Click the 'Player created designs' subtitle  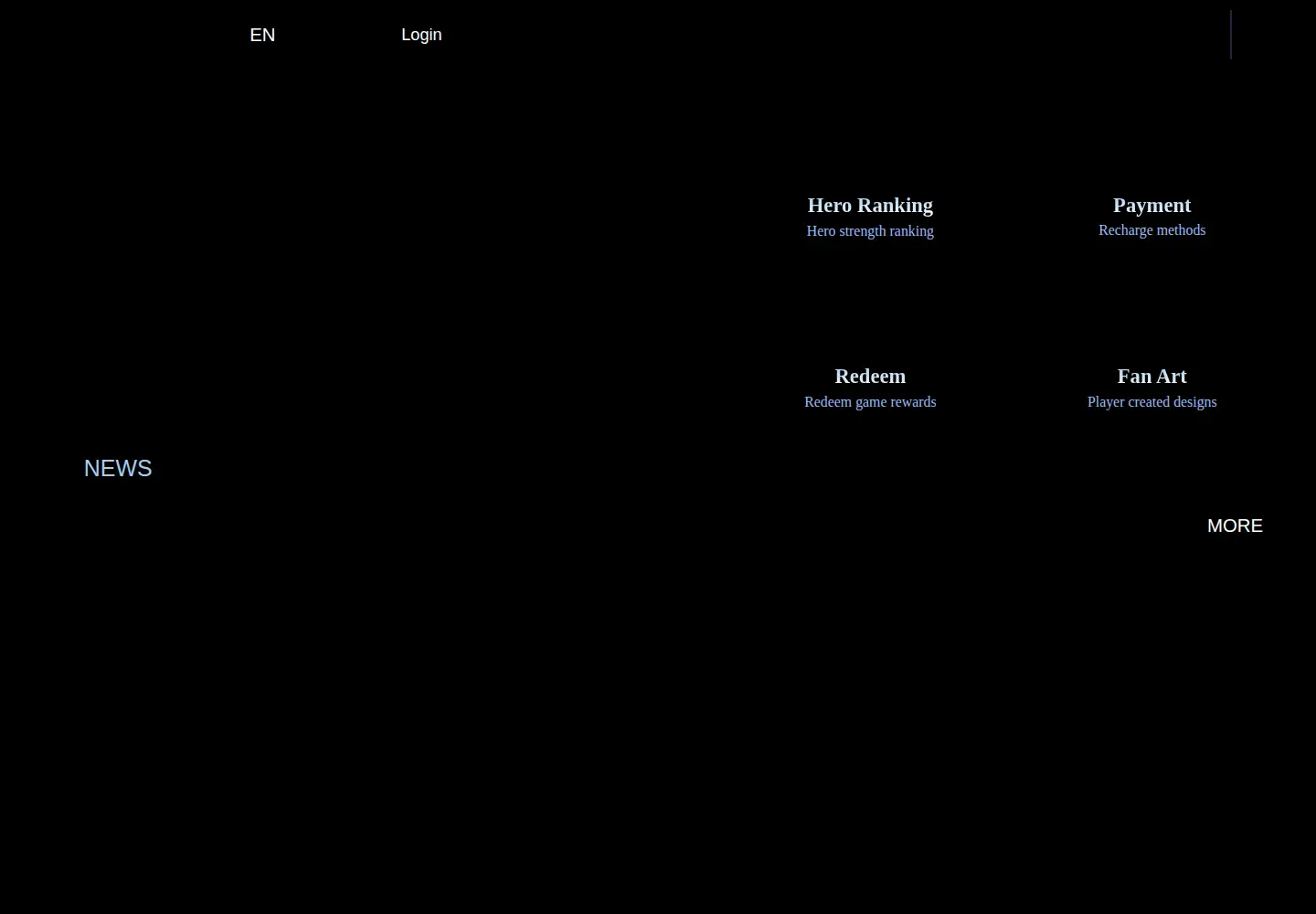pyautogui.click(x=1151, y=402)
